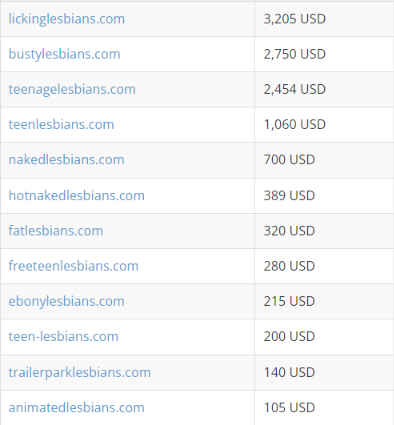This screenshot has width=394, height=425.
Task: Click the trailerparklesbians.com link
Action: pyautogui.click(x=80, y=372)
